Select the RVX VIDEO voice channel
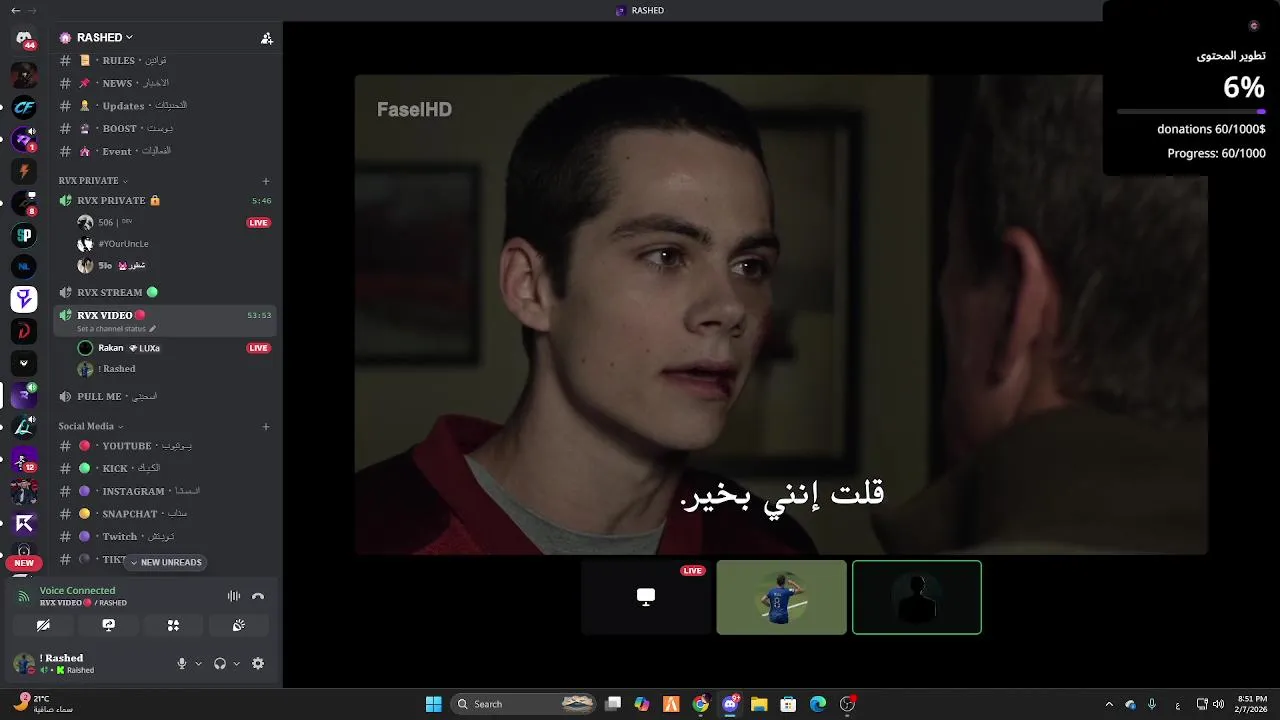This screenshot has height=720, width=1280. [165, 320]
